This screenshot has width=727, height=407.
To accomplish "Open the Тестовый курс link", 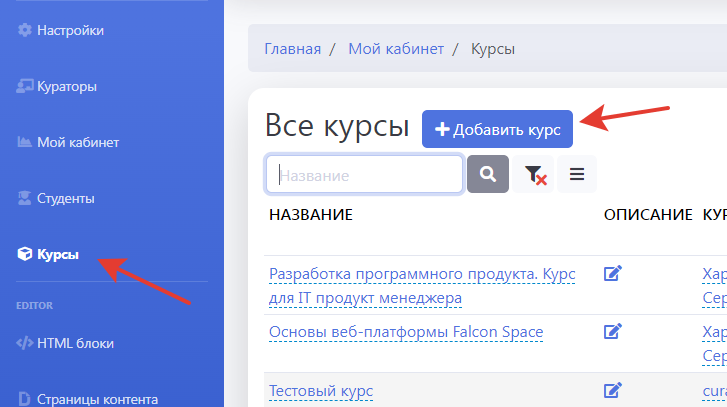I will click(x=320, y=390).
